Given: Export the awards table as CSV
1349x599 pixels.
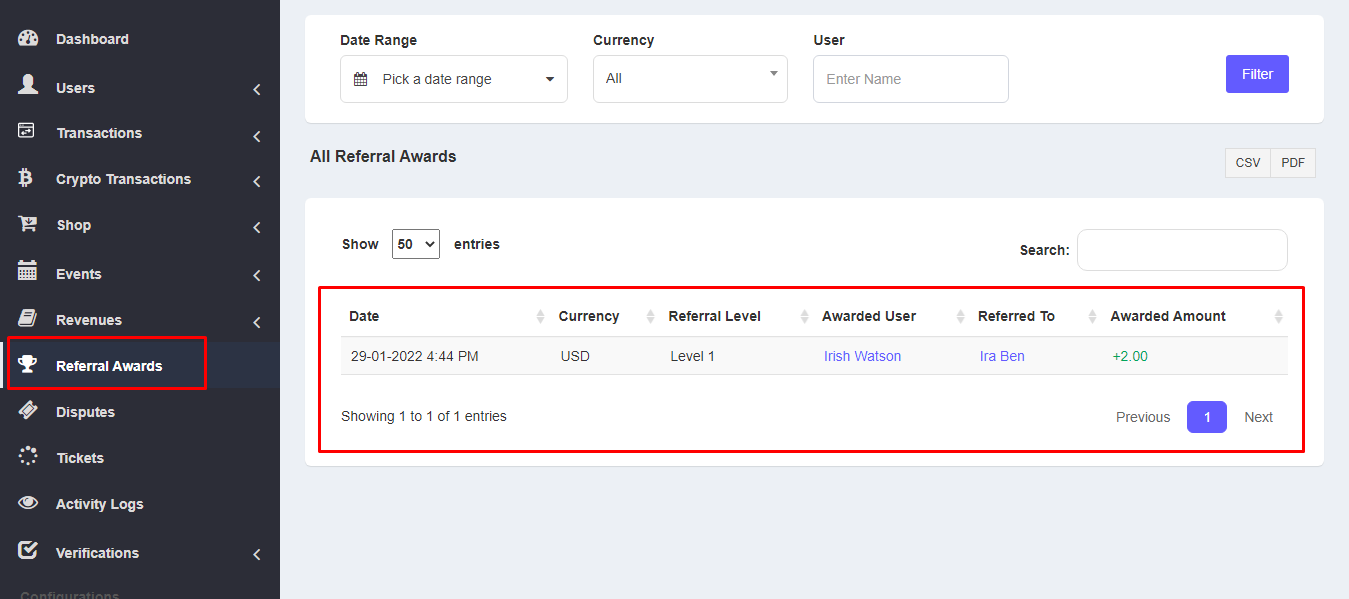Looking at the screenshot, I should pos(1247,163).
